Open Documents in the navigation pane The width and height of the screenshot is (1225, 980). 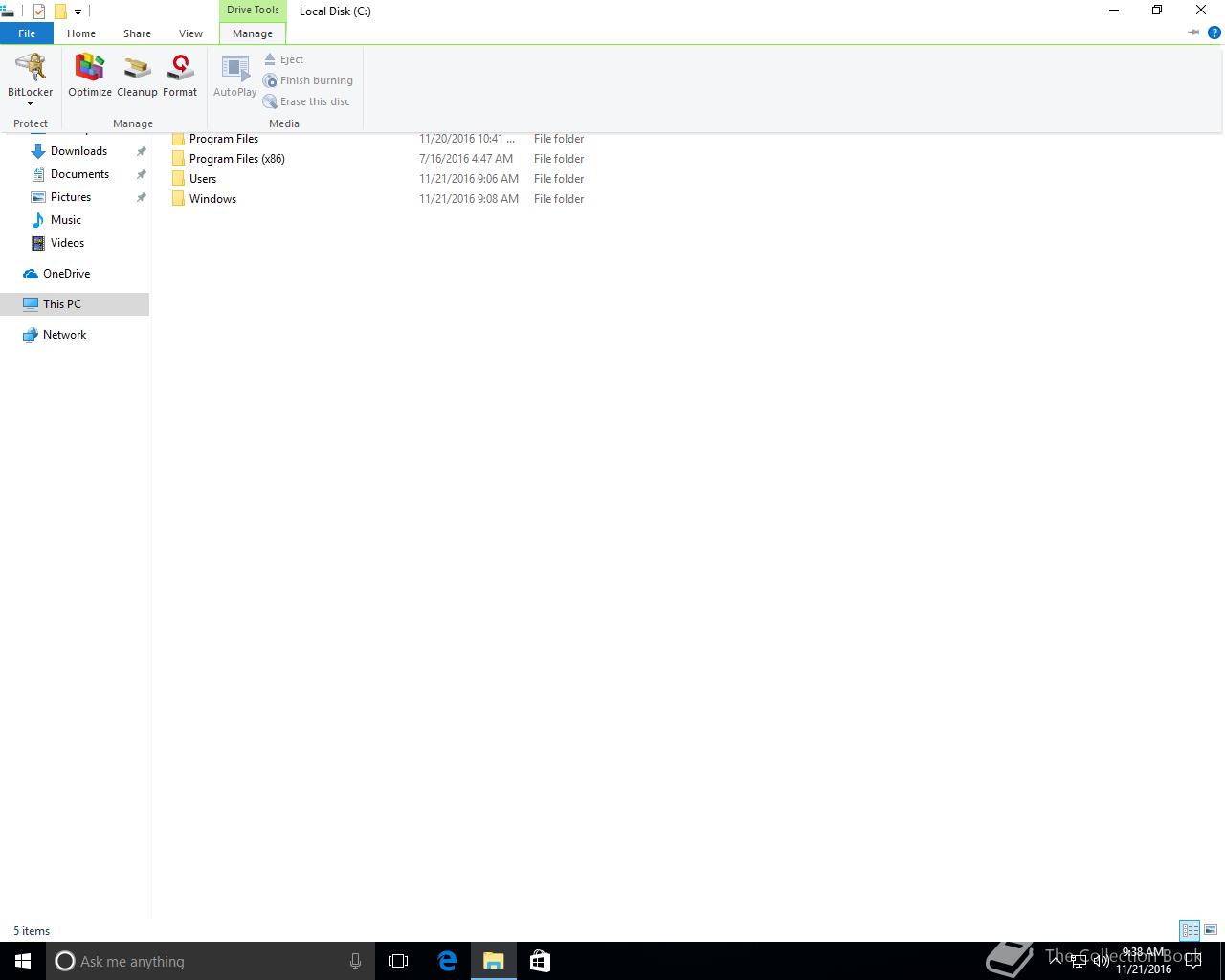click(x=79, y=174)
